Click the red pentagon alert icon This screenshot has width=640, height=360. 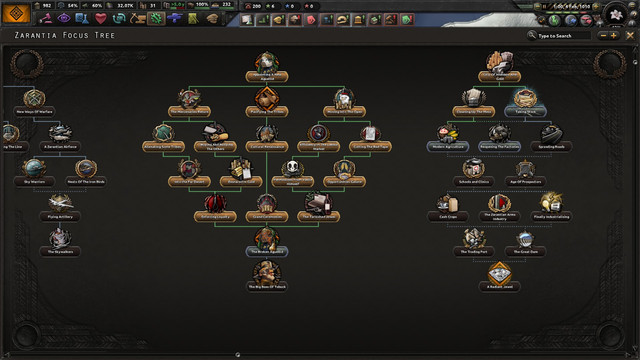click(311, 20)
